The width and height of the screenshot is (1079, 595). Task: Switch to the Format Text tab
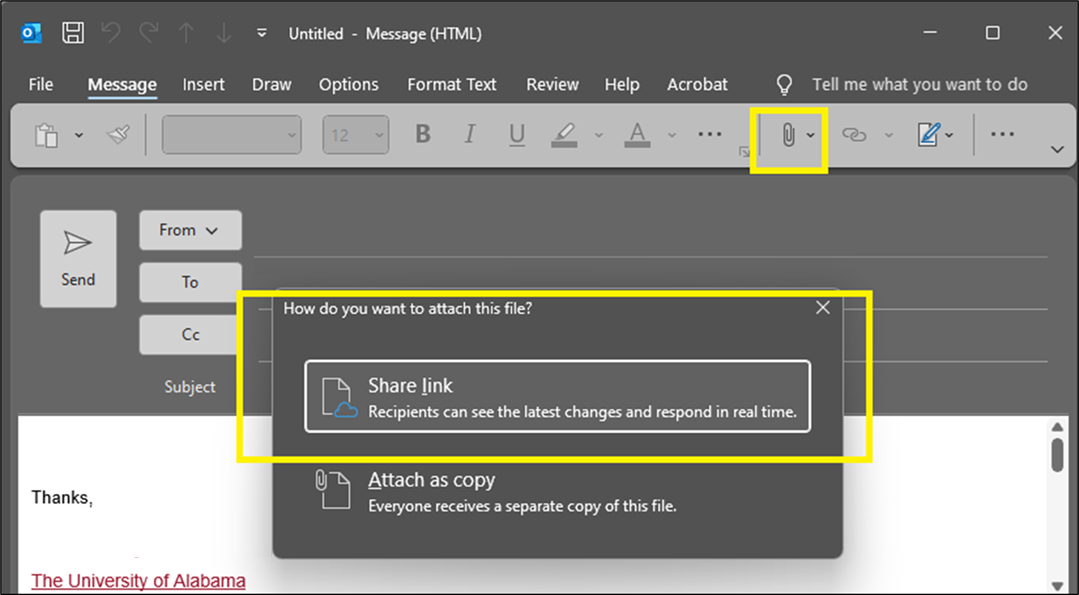click(x=451, y=85)
